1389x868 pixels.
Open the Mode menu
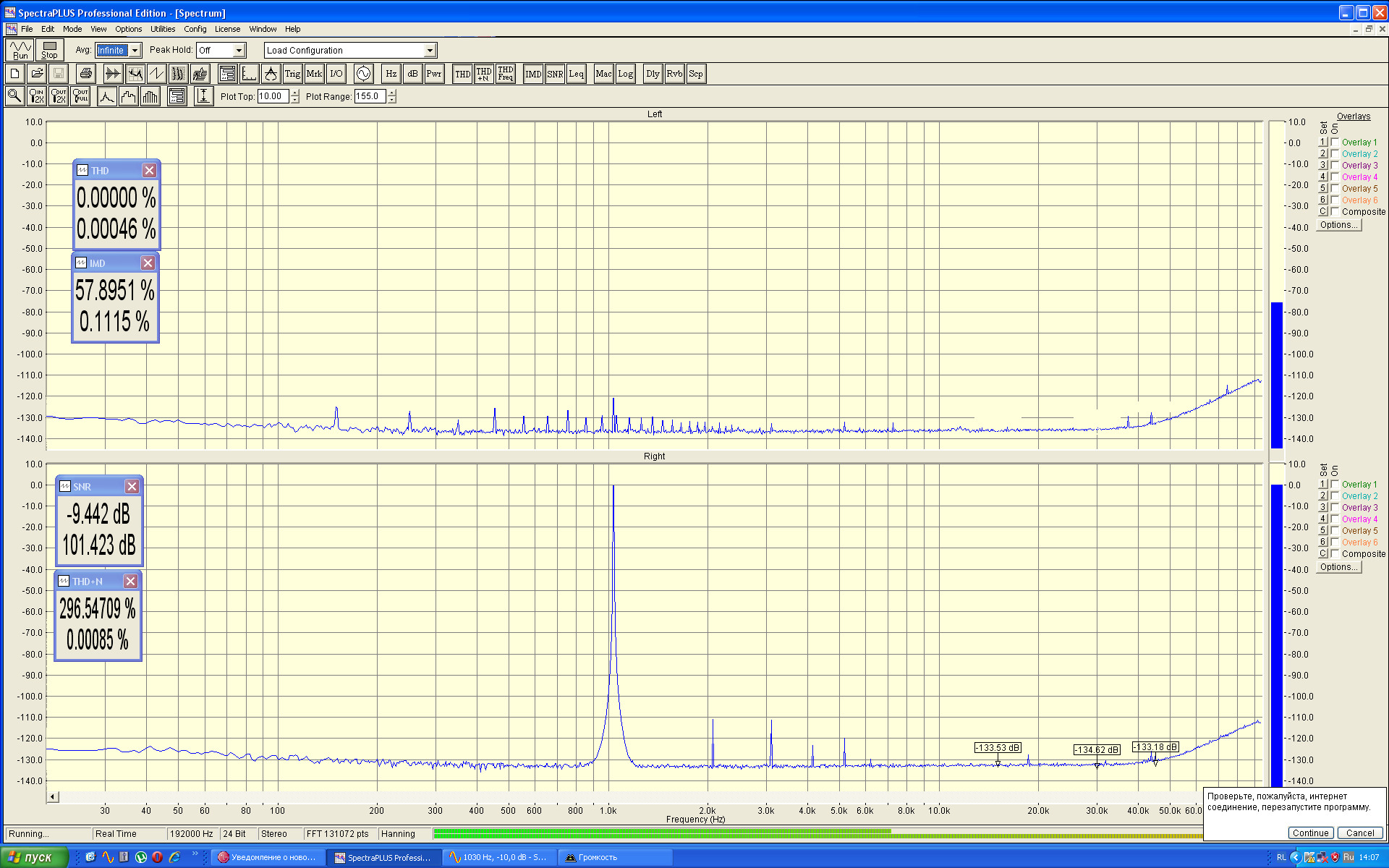point(72,29)
